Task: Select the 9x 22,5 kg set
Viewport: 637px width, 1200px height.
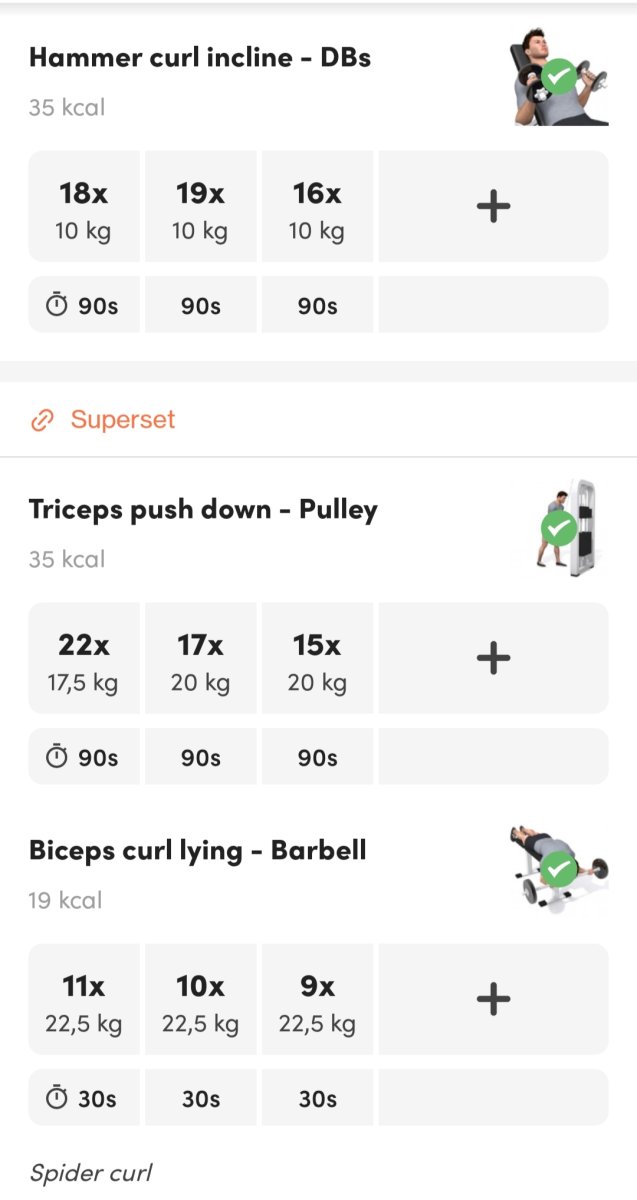Action: (317, 1000)
